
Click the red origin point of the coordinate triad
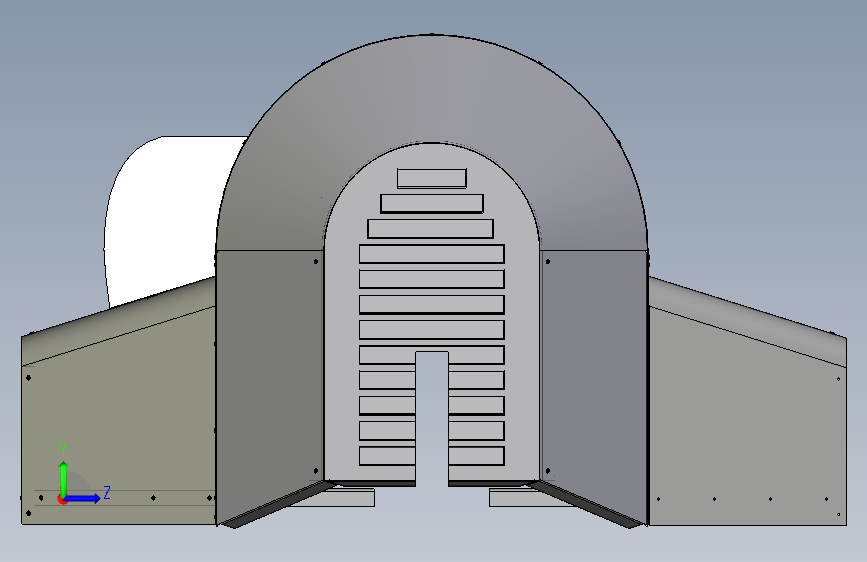(x=61, y=499)
